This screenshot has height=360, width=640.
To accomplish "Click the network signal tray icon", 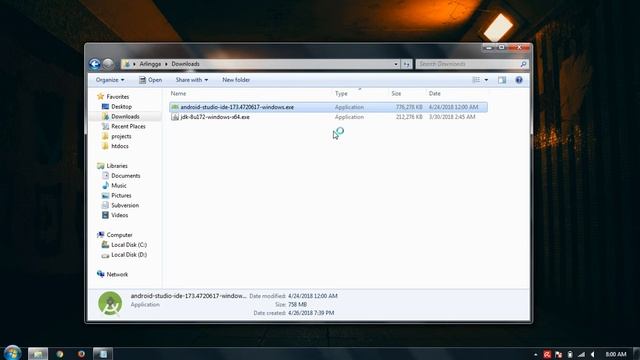I will point(582,354).
